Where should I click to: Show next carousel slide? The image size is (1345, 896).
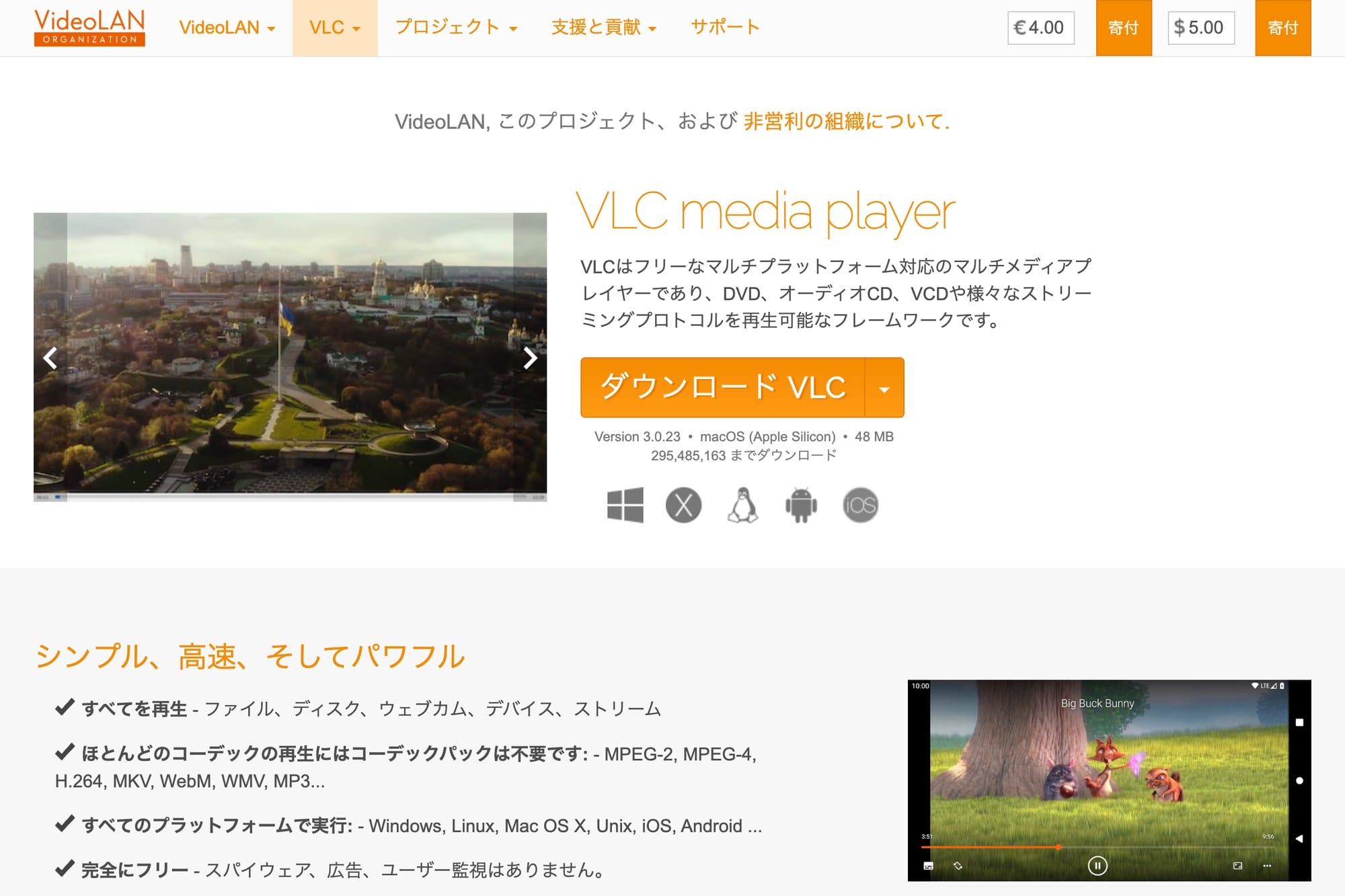[530, 358]
